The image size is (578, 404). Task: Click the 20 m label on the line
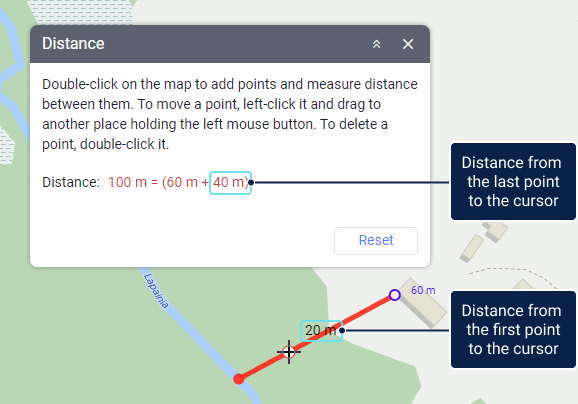pyautogui.click(x=321, y=331)
